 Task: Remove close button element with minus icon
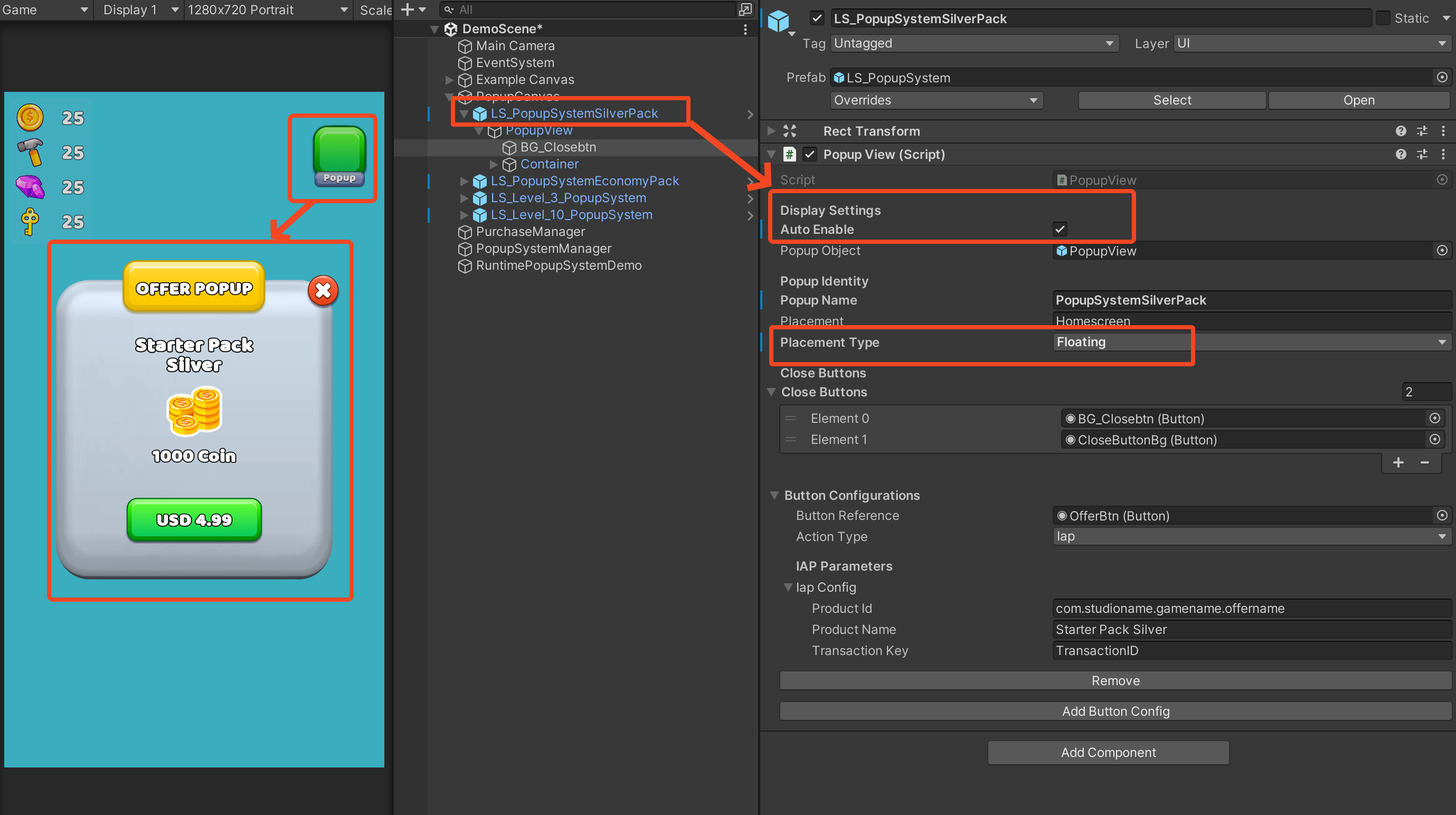(x=1425, y=462)
